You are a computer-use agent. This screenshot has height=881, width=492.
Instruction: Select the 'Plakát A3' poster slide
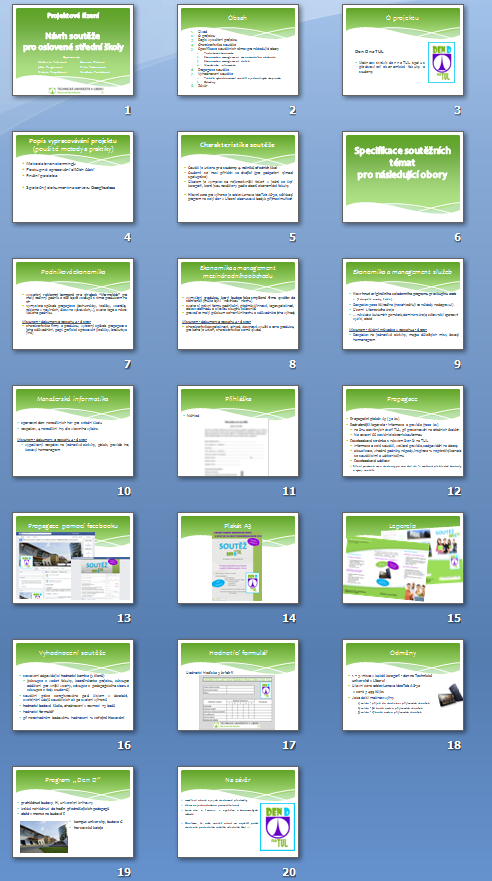238,558
